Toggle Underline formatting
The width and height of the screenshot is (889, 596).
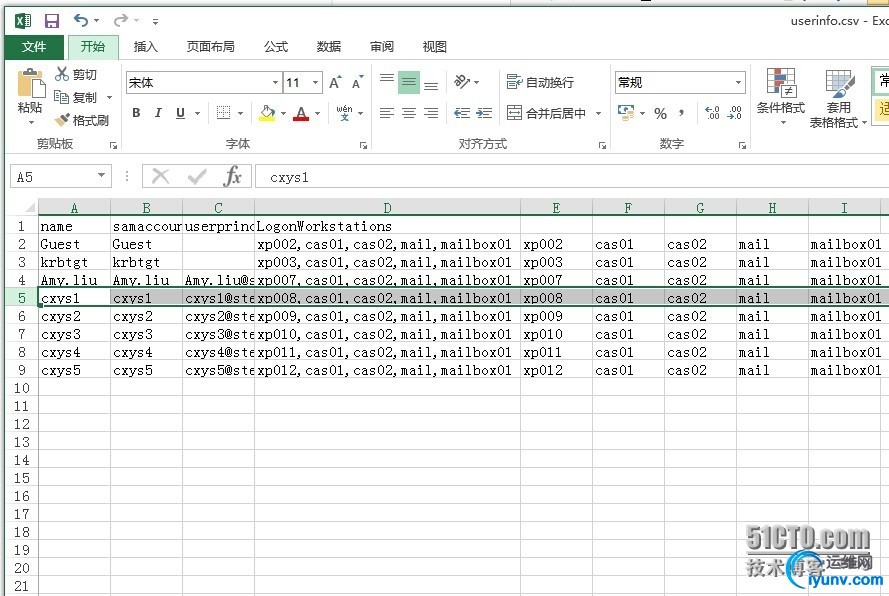(x=180, y=113)
